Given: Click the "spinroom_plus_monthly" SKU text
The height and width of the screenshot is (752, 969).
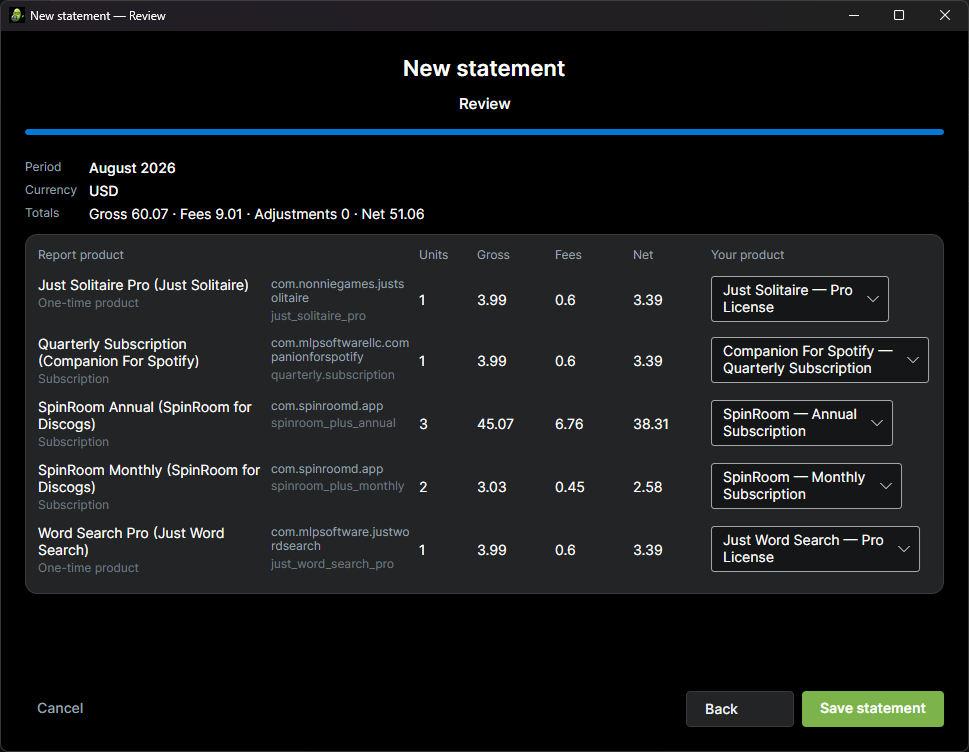Looking at the screenshot, I should [x=337, y=486].
